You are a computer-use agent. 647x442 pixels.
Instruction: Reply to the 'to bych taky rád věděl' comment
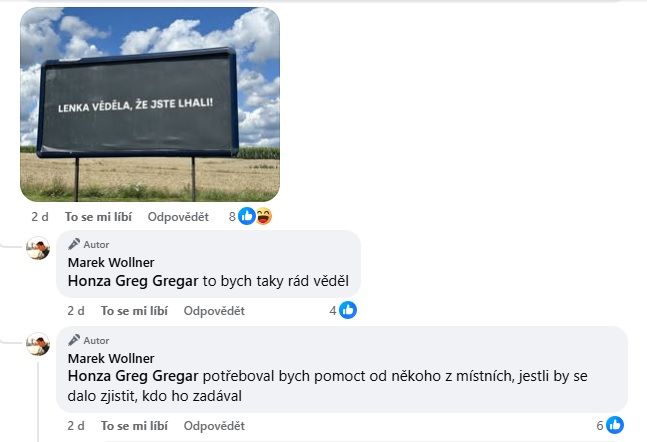[214, 311]
